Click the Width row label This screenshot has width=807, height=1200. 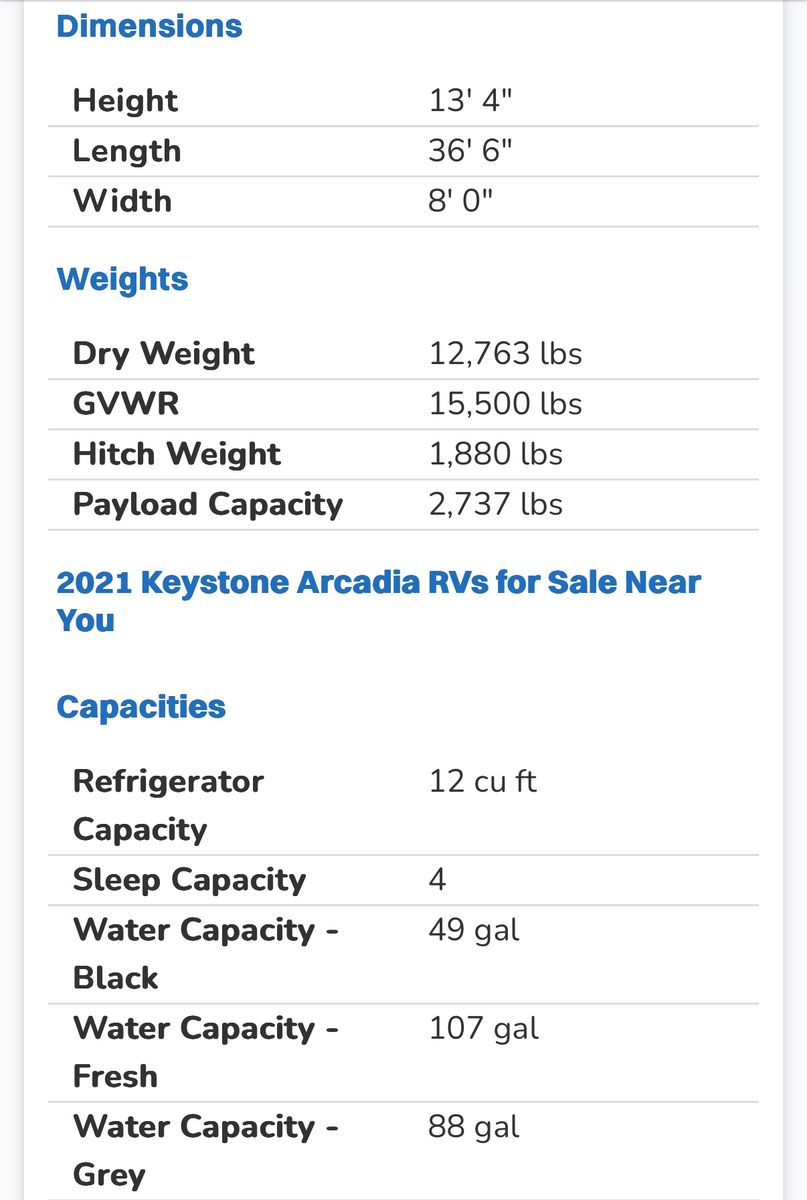tap(122, 201)
